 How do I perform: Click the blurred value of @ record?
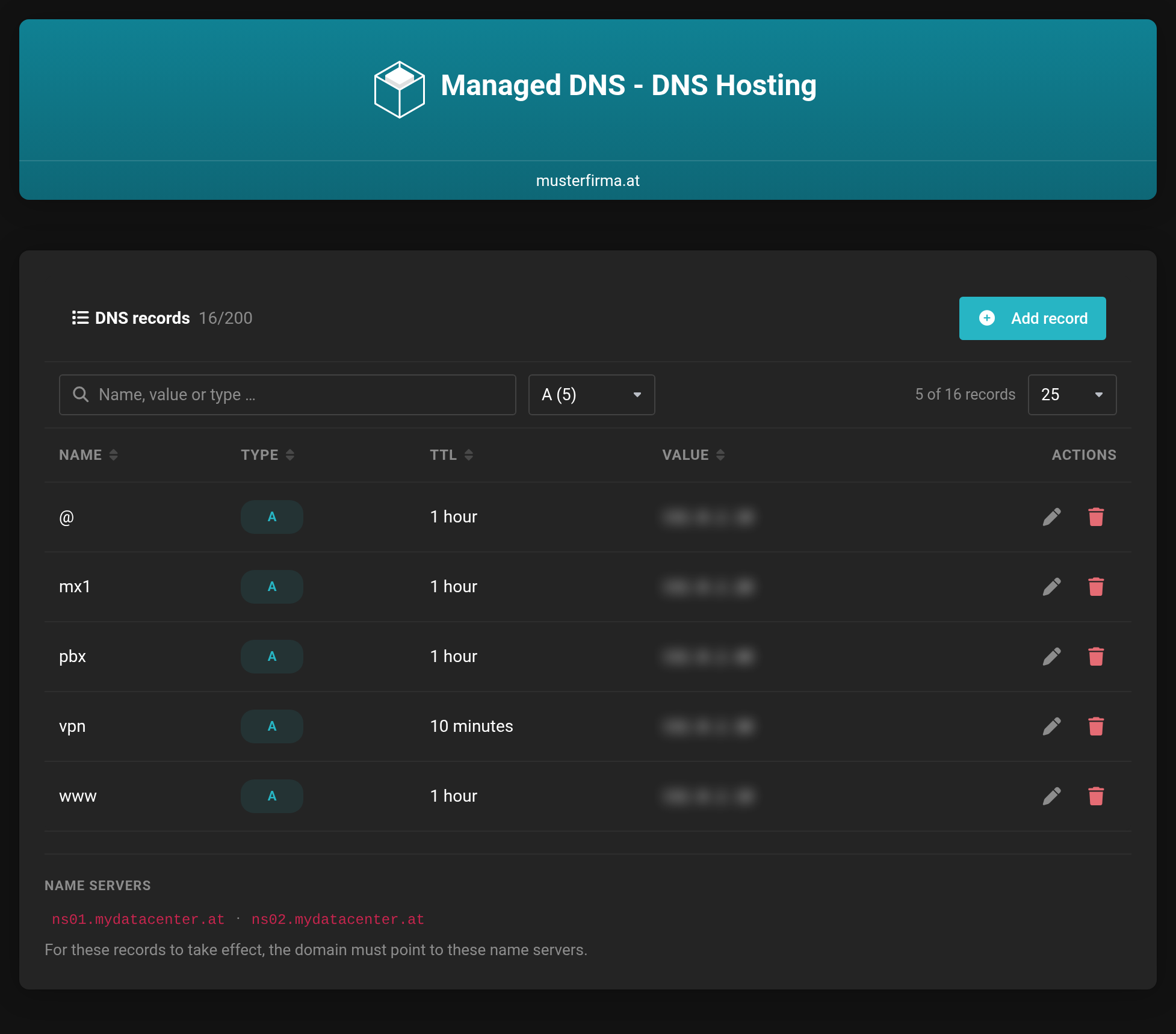(x=708, y=517)
